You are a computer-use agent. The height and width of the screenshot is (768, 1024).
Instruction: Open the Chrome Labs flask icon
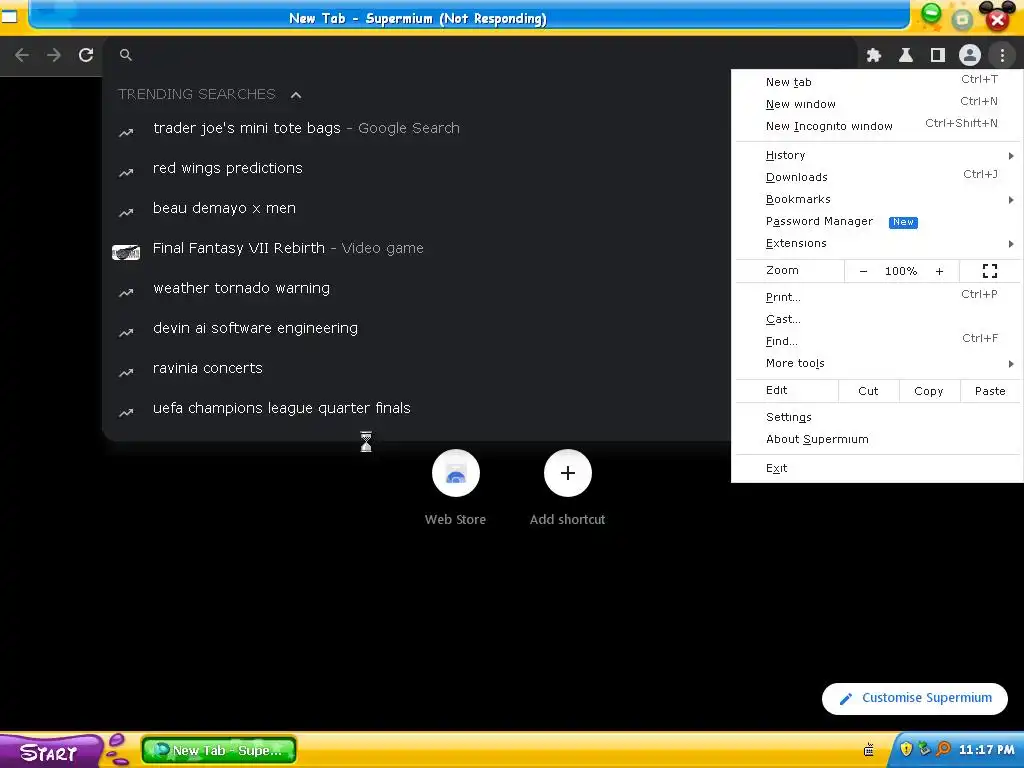pyautogui.click(x=906, y=56)
